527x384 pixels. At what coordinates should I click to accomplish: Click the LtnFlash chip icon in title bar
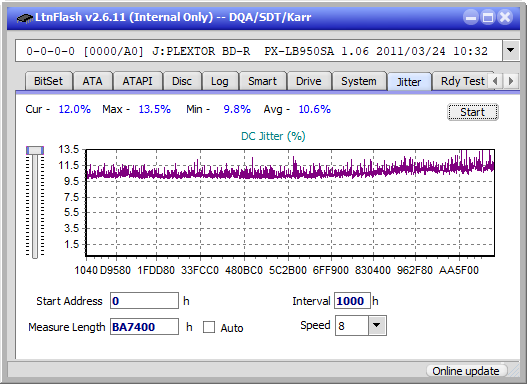tap(24, 17)
